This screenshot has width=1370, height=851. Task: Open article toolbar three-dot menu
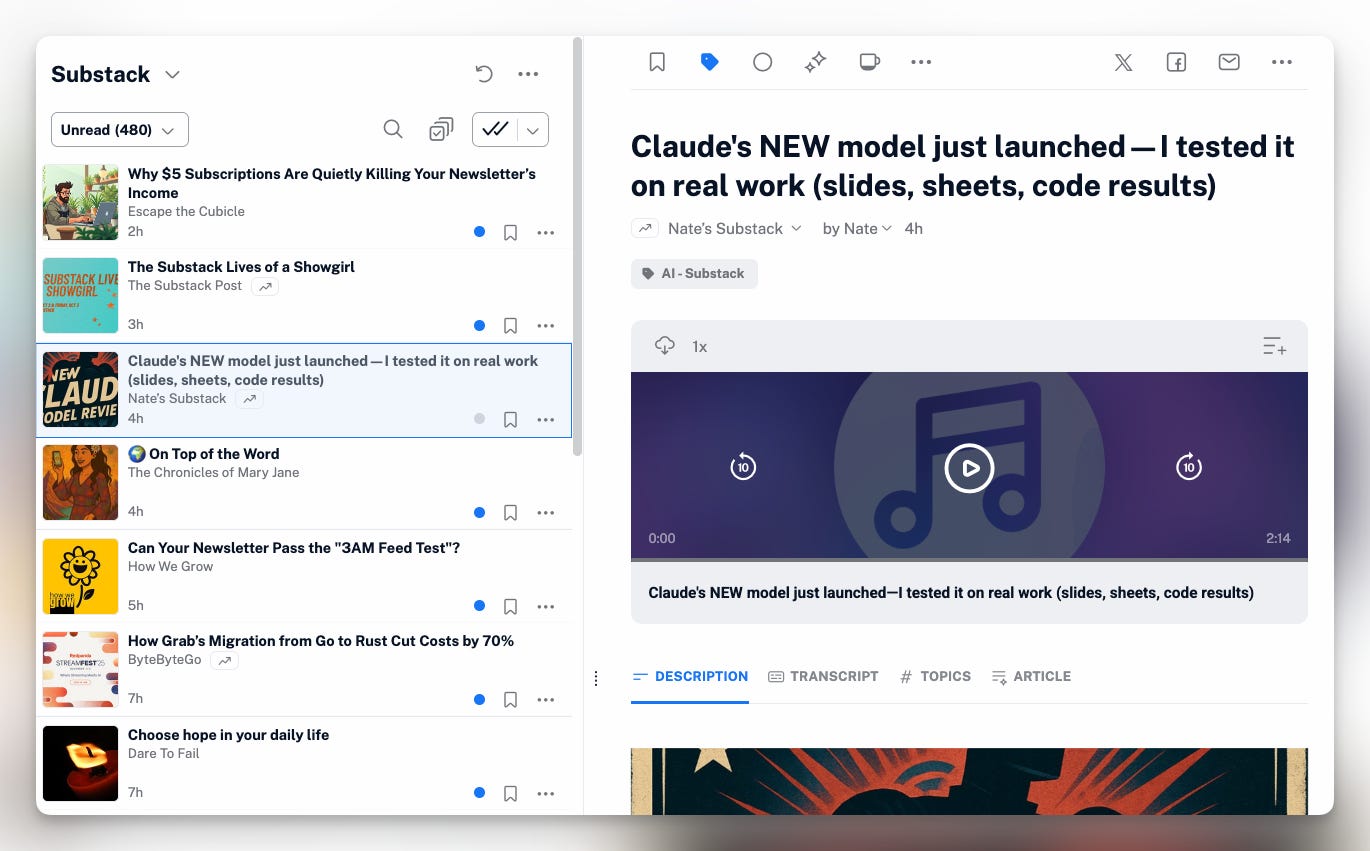pyautogui.click(x=921, y=62)
